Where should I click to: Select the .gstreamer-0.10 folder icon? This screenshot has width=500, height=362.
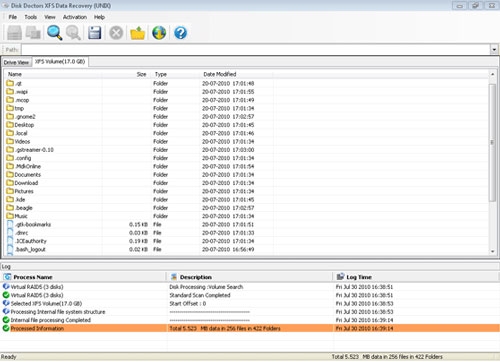click(x=10, y=149)
